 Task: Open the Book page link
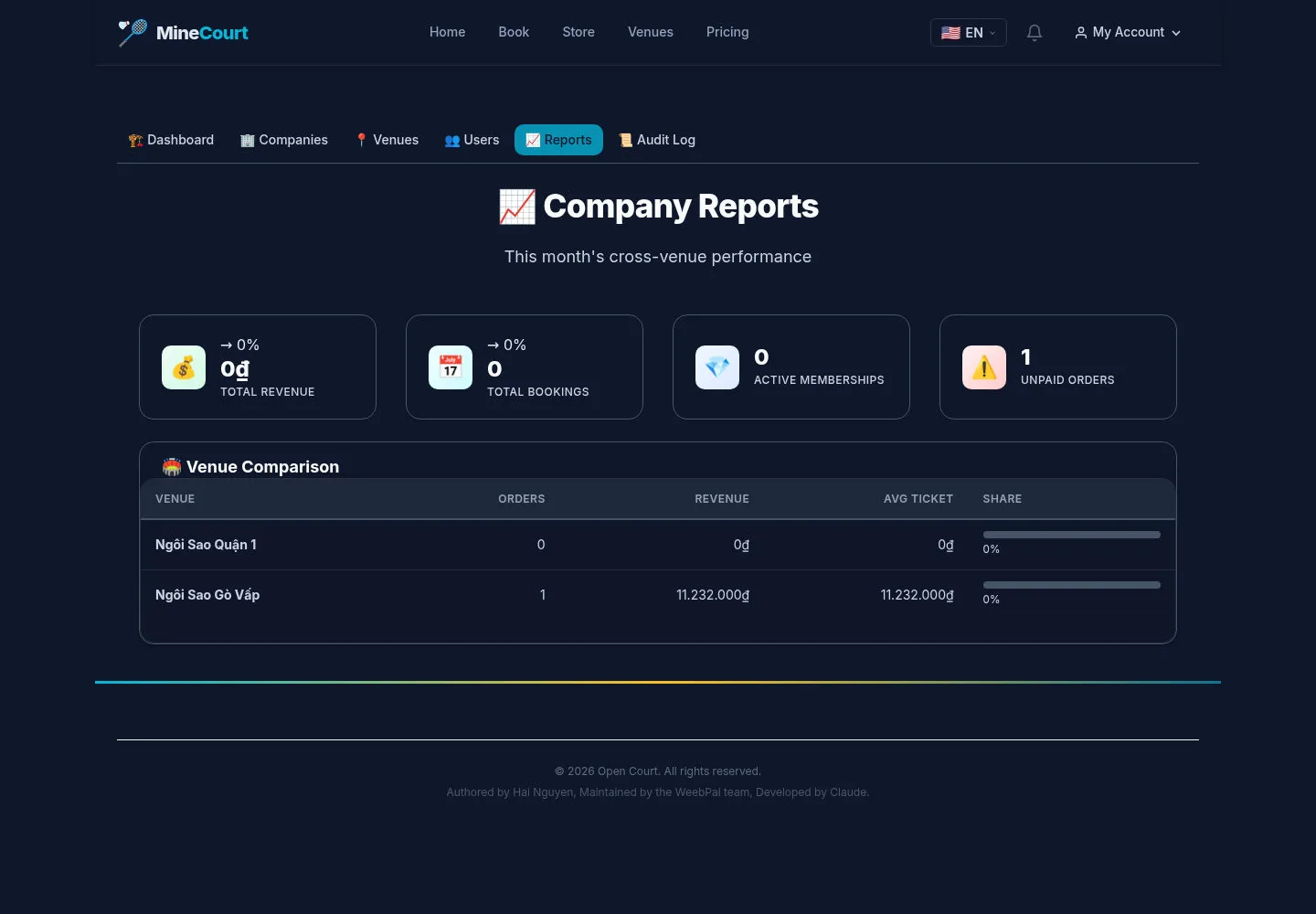[514, 32]
